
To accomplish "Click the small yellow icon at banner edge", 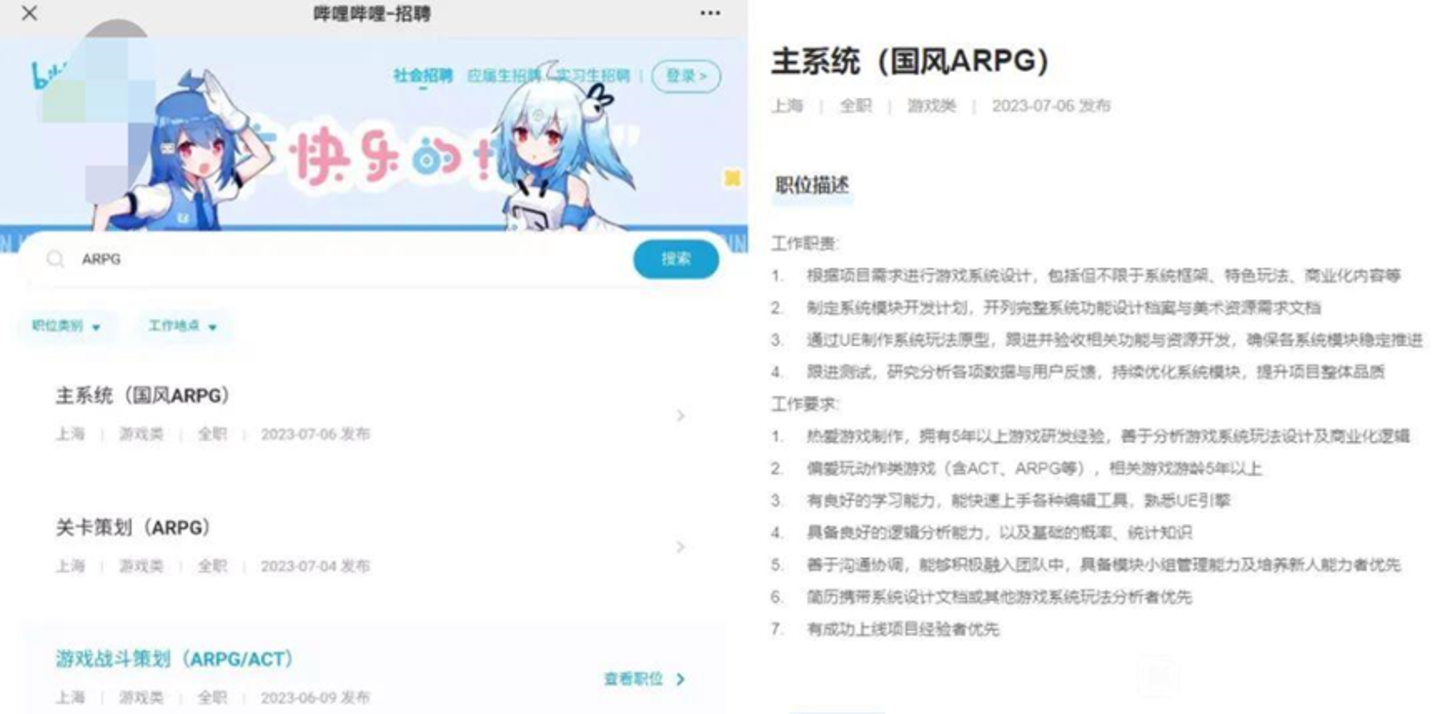I will (x=733, y=178).
